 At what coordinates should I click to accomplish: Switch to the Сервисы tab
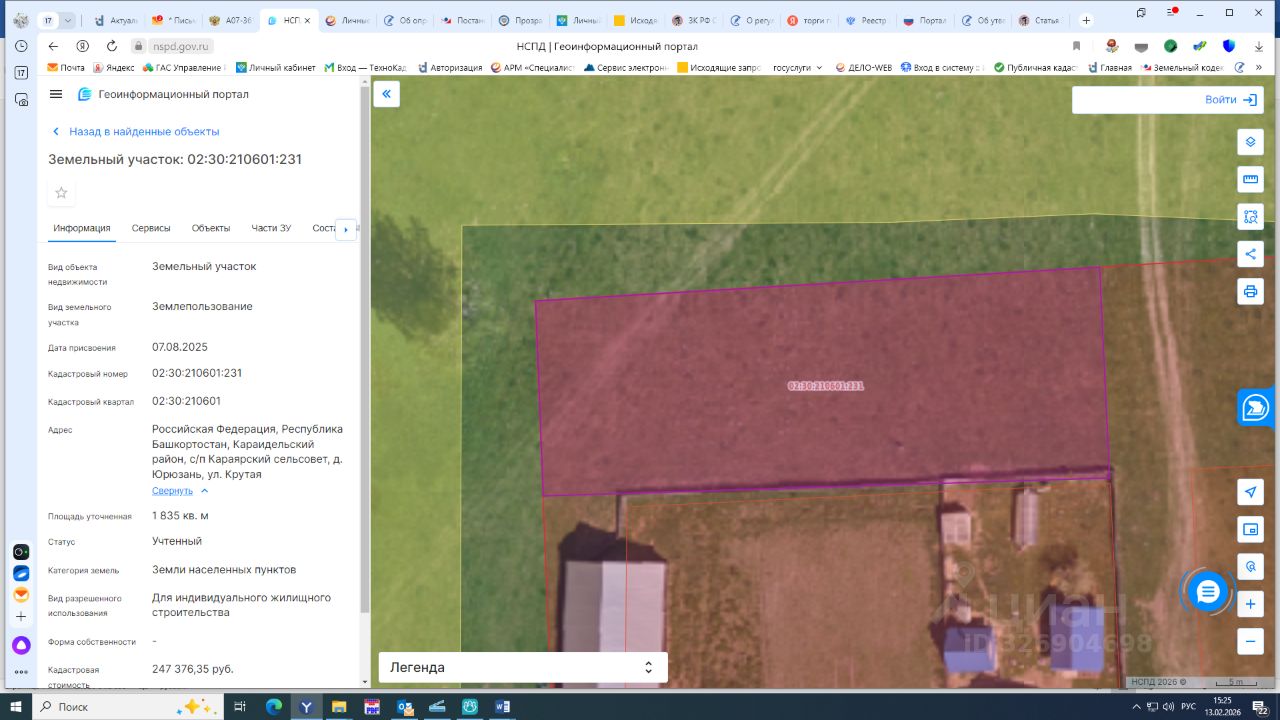click(151, 228)
